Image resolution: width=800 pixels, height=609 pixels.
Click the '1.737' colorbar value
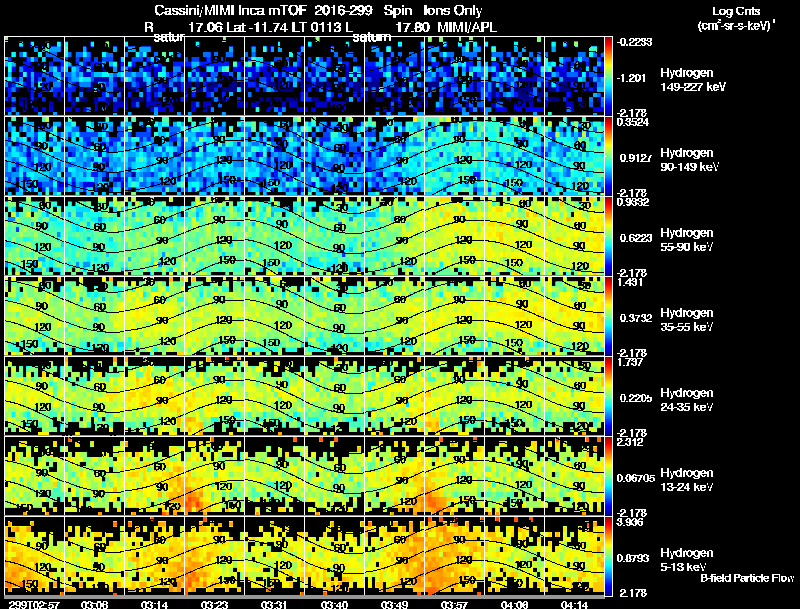coord(630,363)
